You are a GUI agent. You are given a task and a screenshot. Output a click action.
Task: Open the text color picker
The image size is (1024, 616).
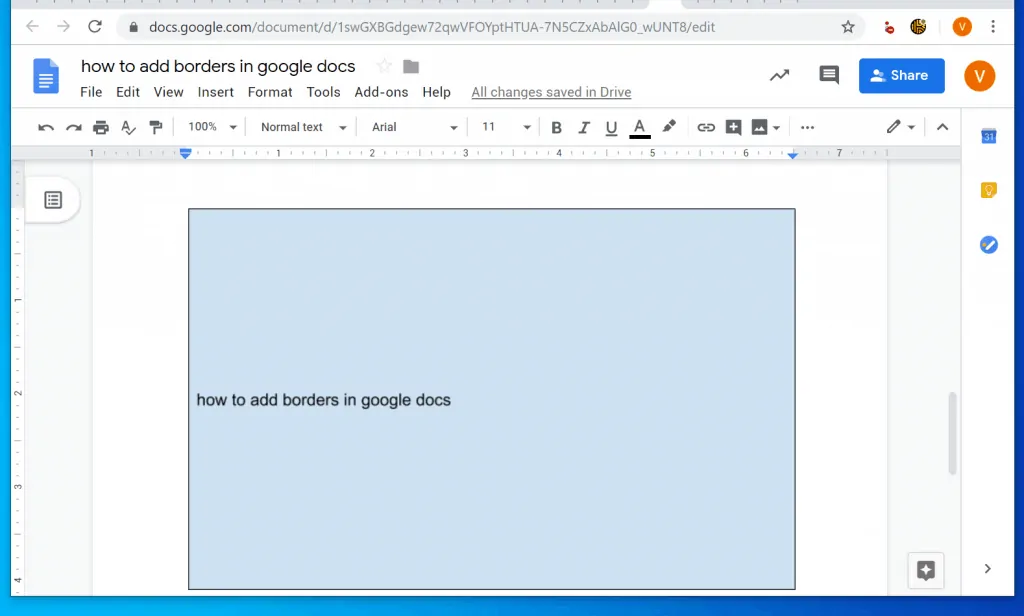pos(639,127)
